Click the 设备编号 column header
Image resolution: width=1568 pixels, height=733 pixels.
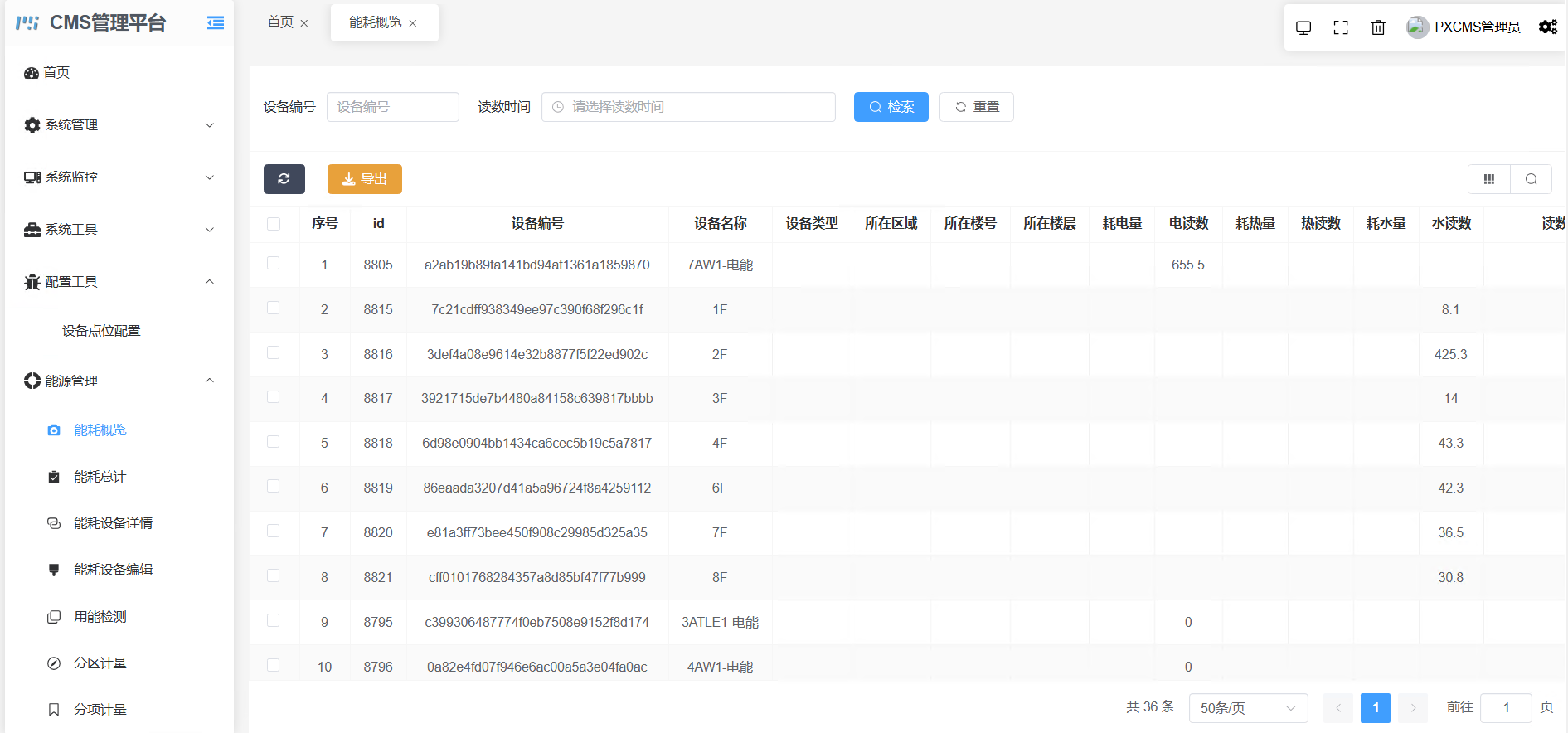(537, 224)
